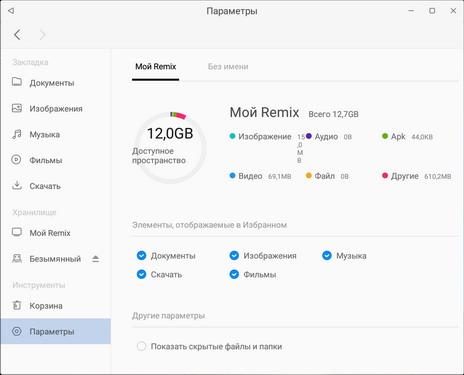This screenshot has width=464, height=375.
Task: Click the back triangle icon in the title bar
Action: pos(11,11)
